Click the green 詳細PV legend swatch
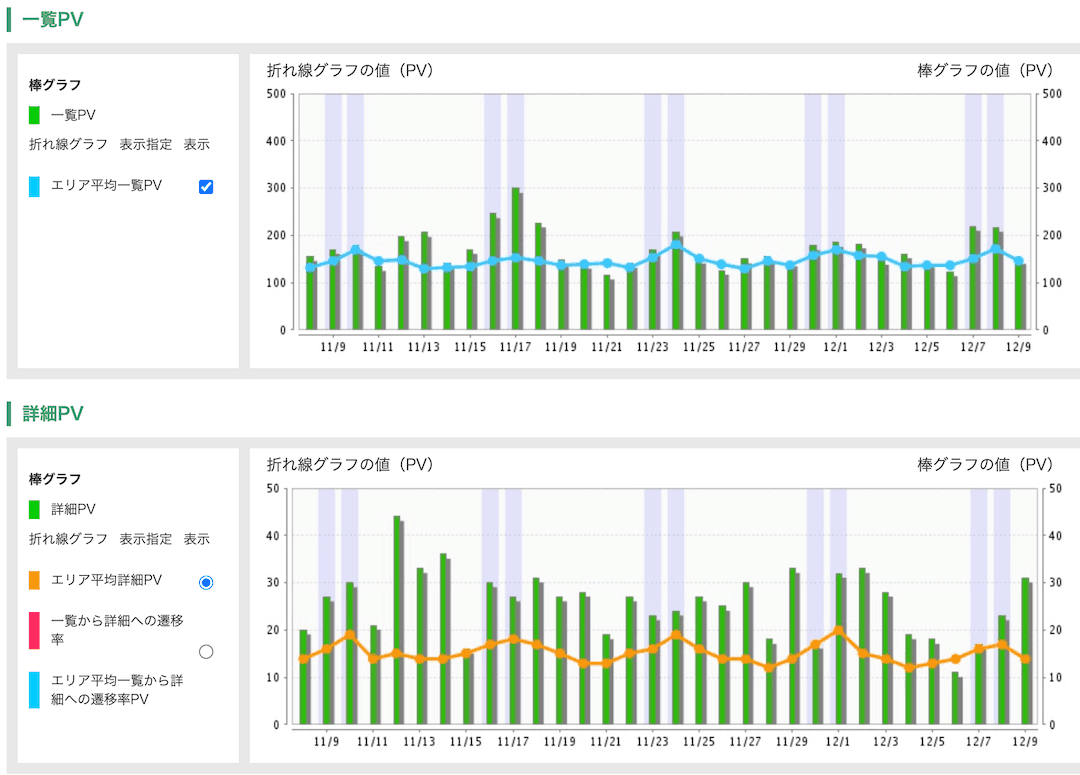This screenshot has height=775, width=1080. click(35, 509)
